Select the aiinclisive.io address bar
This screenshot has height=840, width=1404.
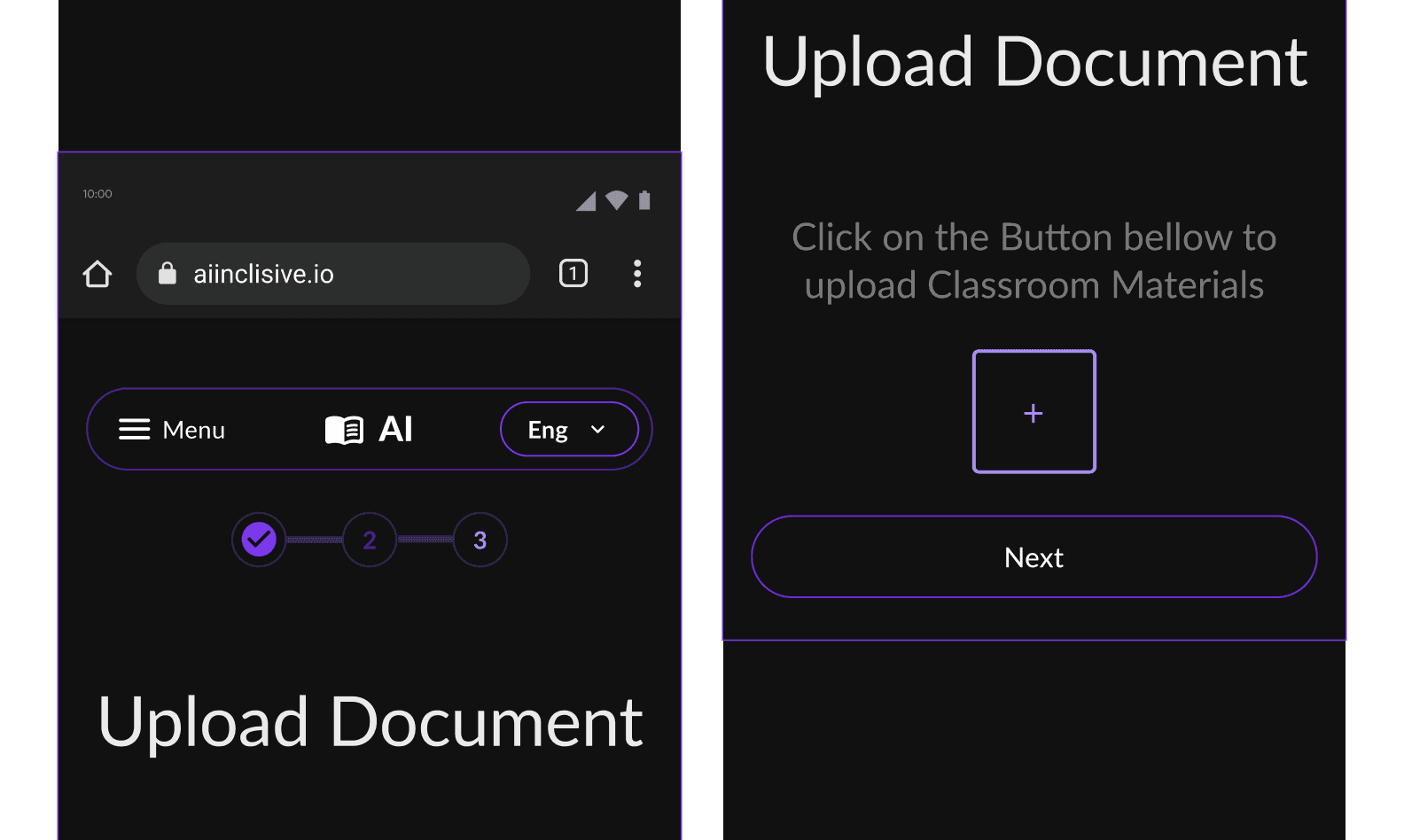coord(333,274)
